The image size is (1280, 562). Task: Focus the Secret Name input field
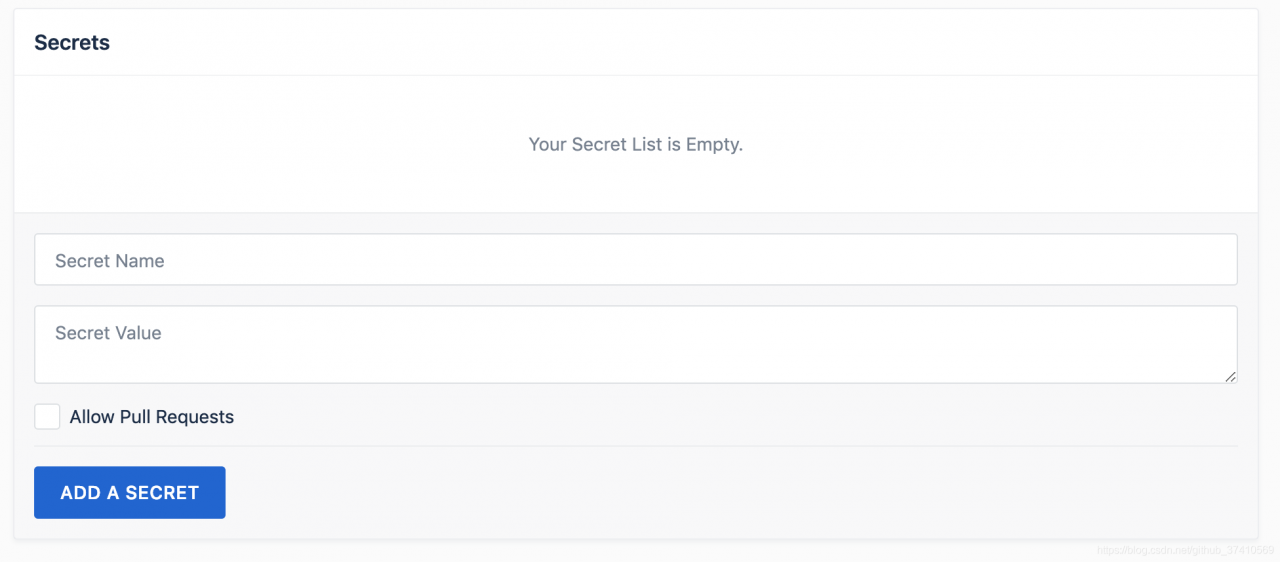pyautogui.click(x=636, y=260)
